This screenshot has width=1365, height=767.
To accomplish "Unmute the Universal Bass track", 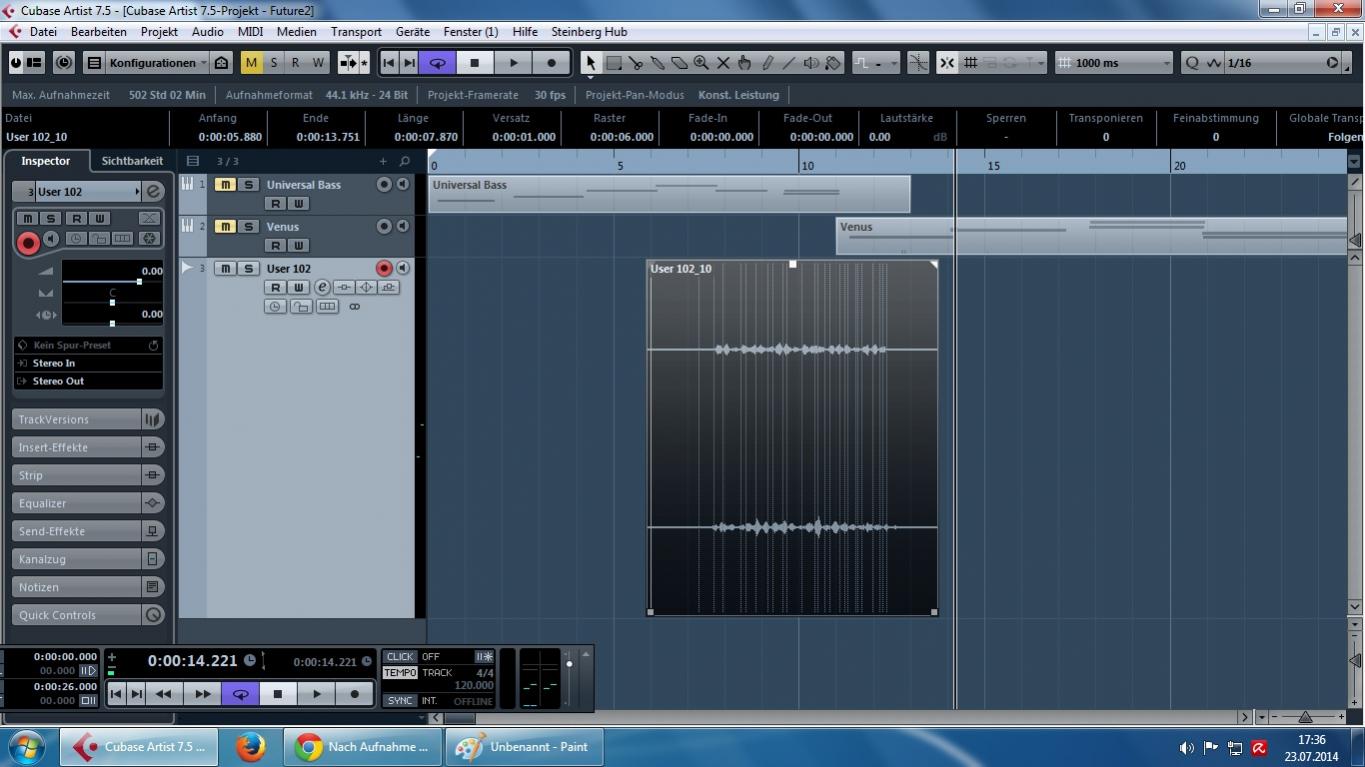I will pos(225,185).
